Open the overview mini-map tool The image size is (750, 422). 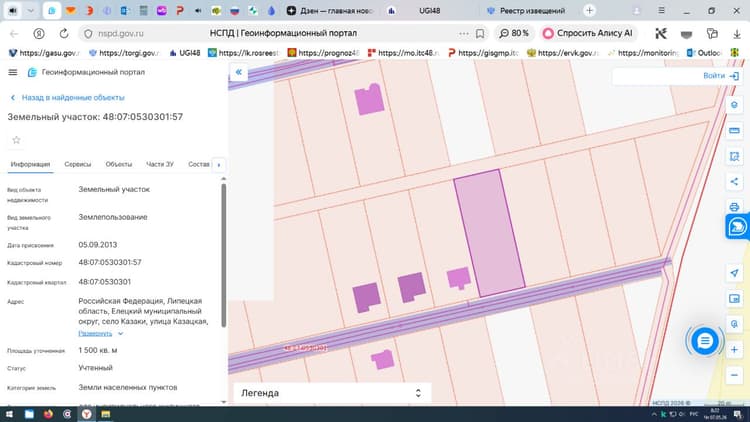pyautogui.click(x=734, y=299)
